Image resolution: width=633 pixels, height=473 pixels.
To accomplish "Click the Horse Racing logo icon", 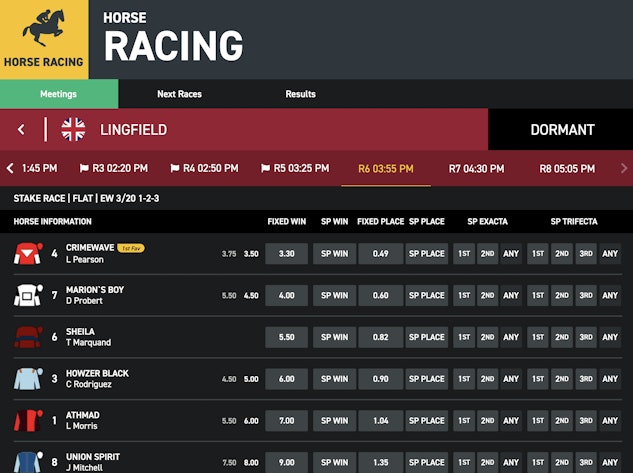I will pyautogui.click(x=43, y=32).
